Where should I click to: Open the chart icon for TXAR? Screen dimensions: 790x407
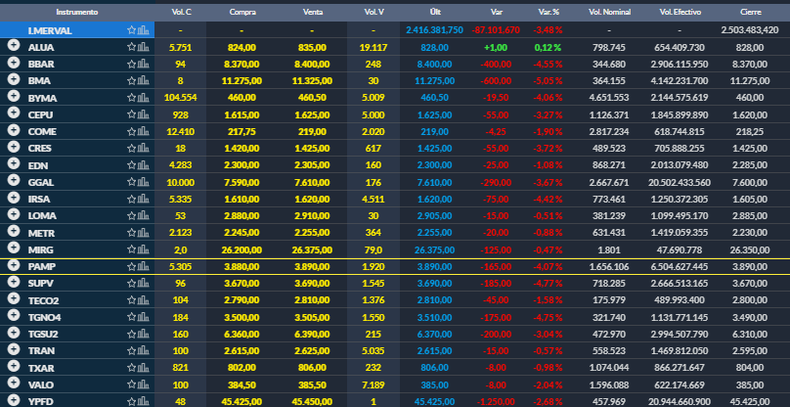pyautogui.click(x=144, y=368)
